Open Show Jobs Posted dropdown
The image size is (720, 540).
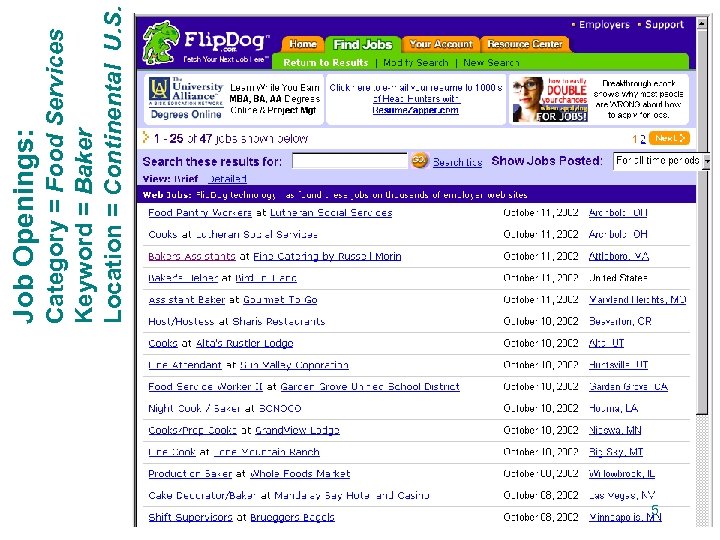(661, 161)
